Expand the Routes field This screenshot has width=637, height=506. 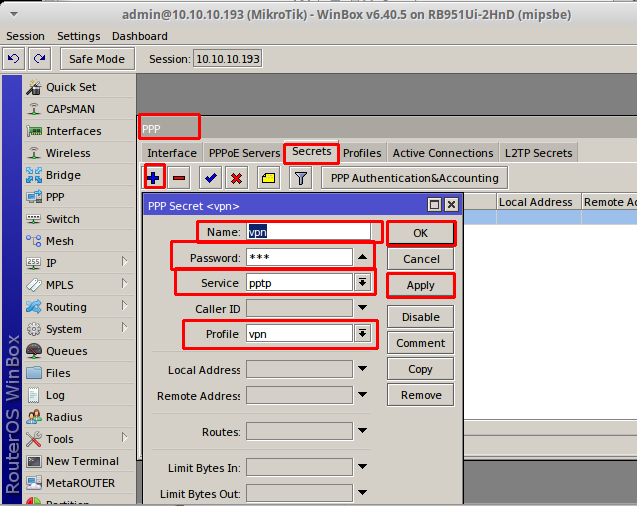[362, 430]
